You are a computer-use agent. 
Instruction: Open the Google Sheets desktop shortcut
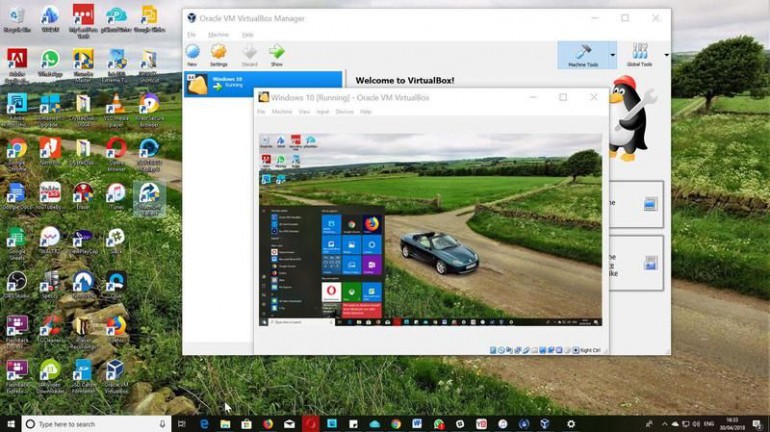point(17,242)
